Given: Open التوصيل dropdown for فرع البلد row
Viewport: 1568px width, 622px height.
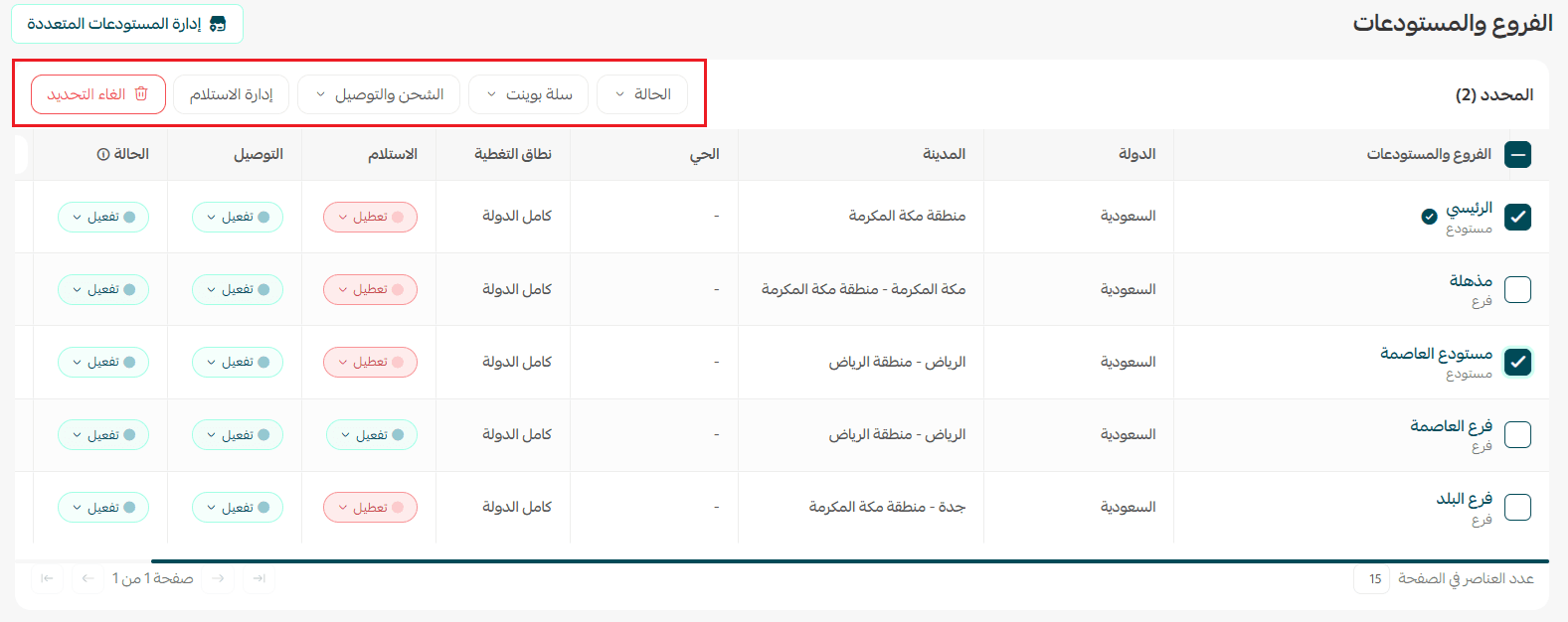Looking at the screenshot, I should point(238,507).
